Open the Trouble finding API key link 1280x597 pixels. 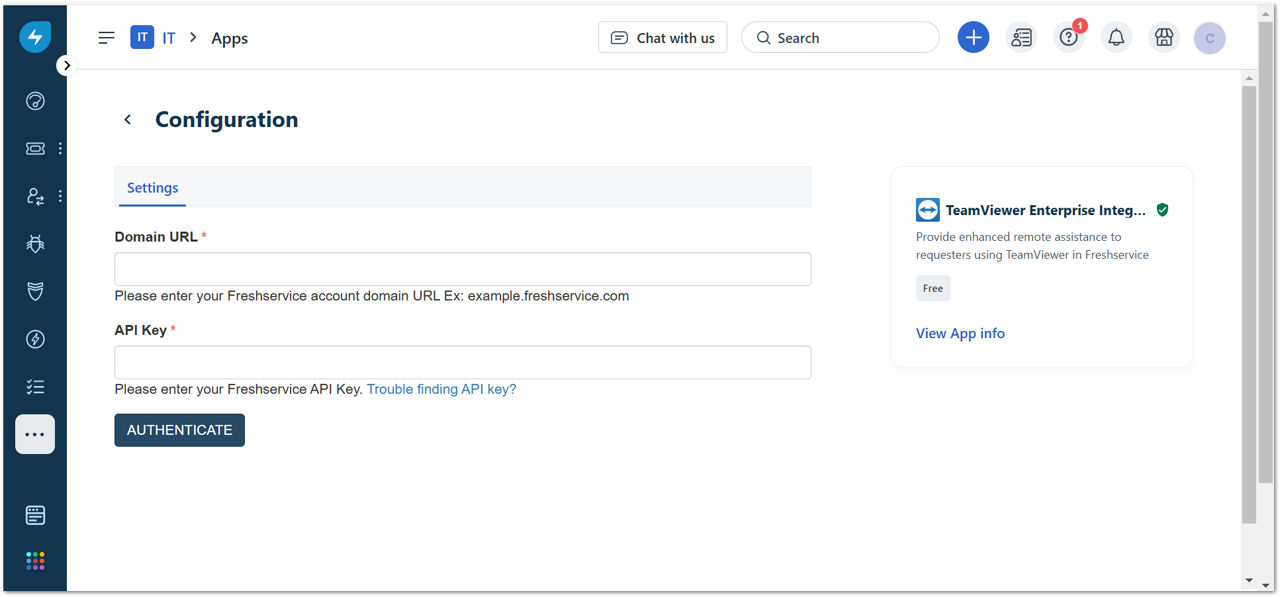442,389
